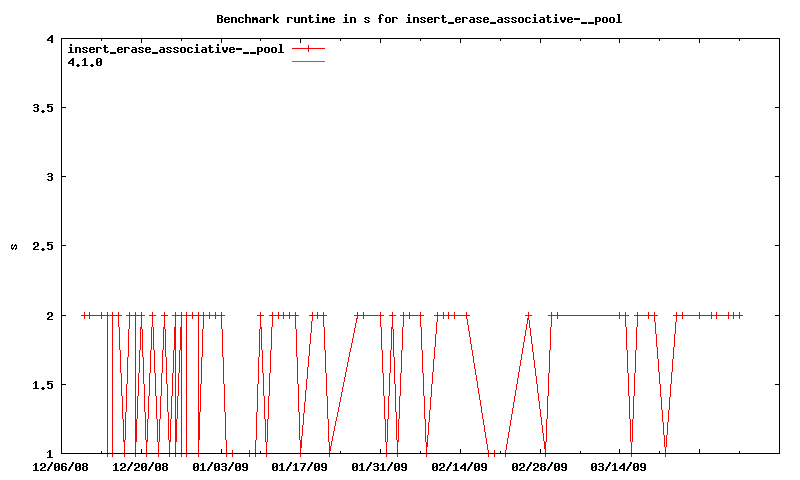Select the 2.5 y-axis tick label
The width and height of the screenshot is (800, 480).
click(42, 246)
